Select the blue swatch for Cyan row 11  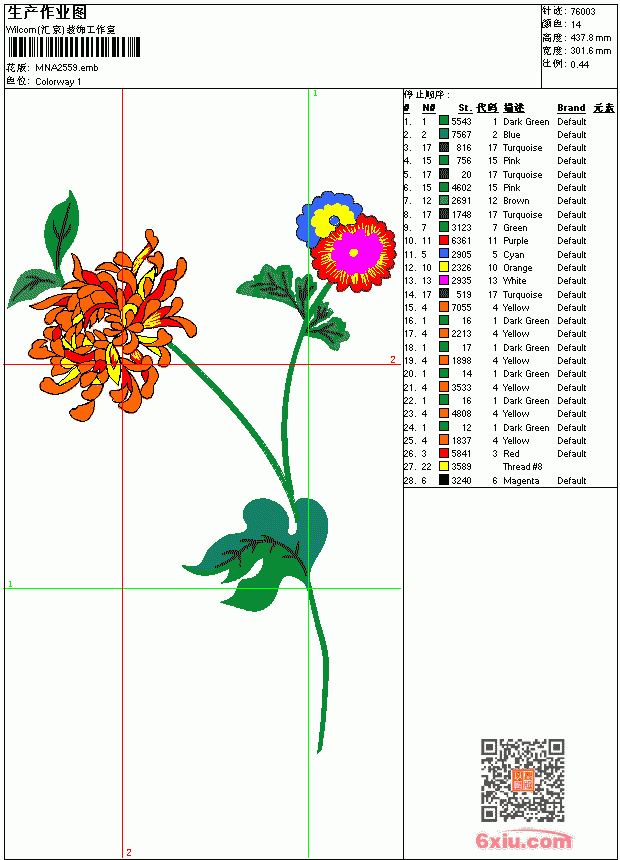coord(444,254)
